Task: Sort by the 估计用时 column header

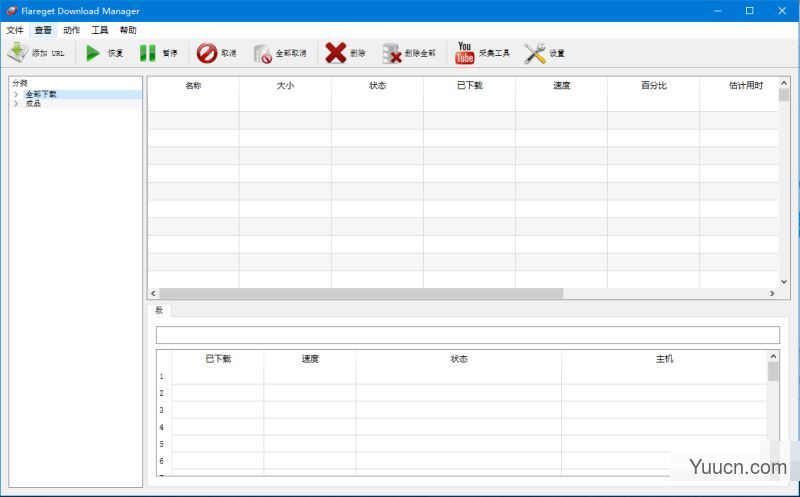Action: (x=746, y=86)
